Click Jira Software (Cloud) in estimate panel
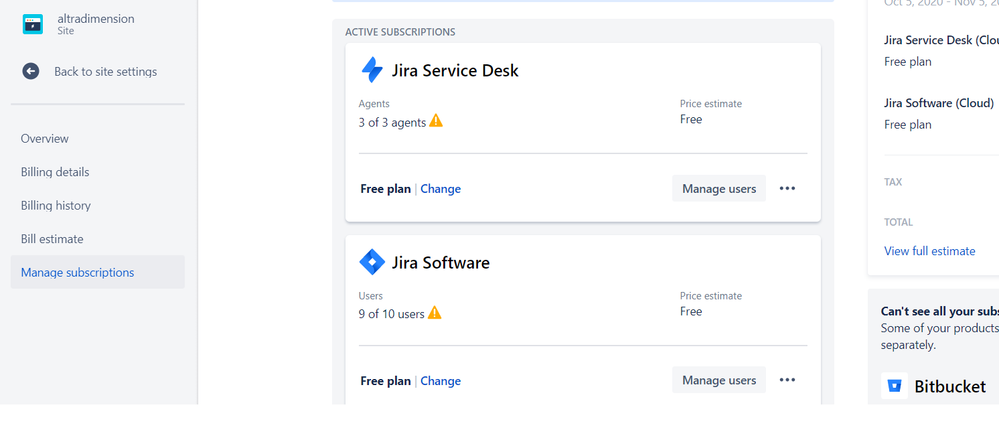999x434 pixels. pos(938,103)
